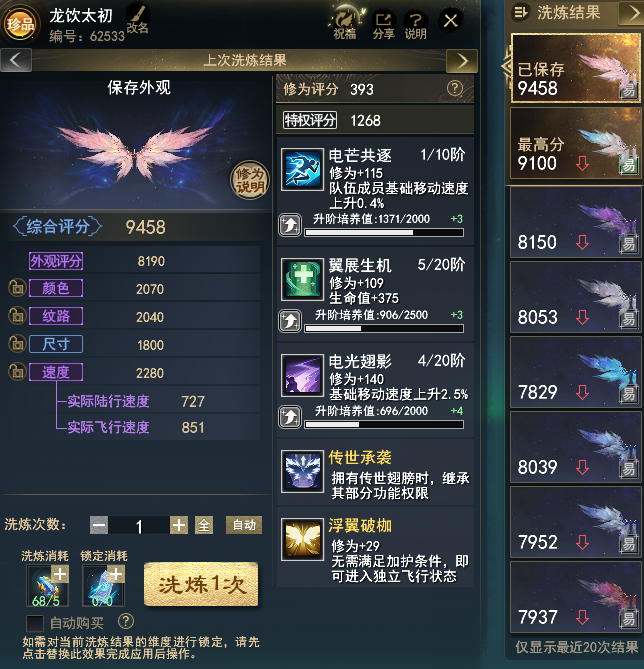Toggle the lock beside 速度
This screenshot has height=669, width=644.
(x=17, y=372)
